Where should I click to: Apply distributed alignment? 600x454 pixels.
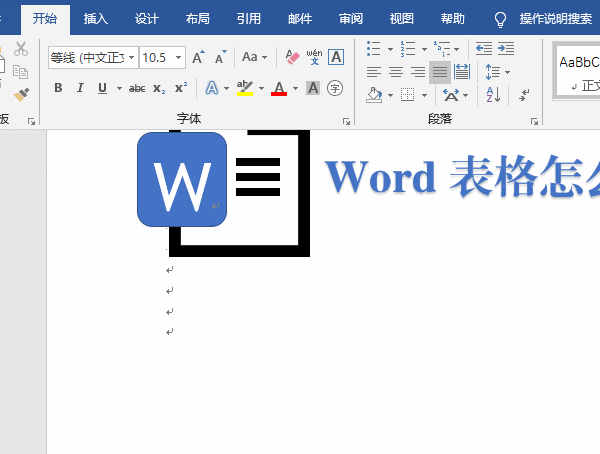pos(462,72)
